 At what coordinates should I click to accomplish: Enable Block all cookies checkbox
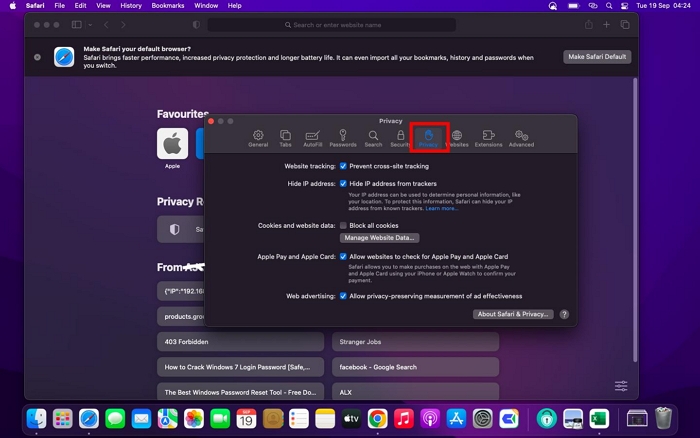343,225
